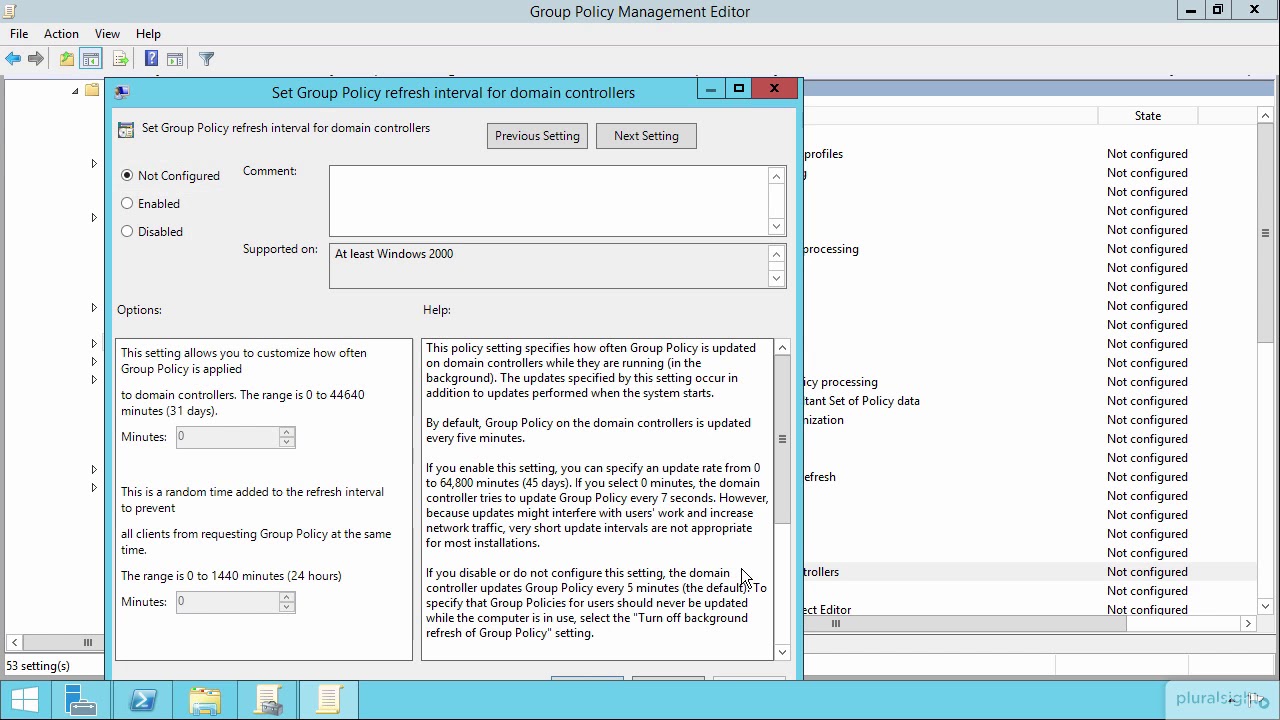Screen dimensions: 1280x720
Task: Click the settings list vertical scrollbar thumb
Action: [x=1265, y=233]
